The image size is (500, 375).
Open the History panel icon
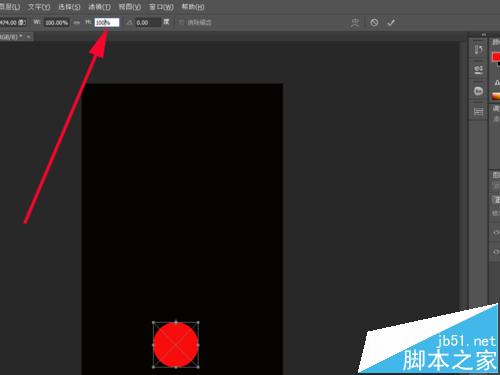tap(478, 50)
